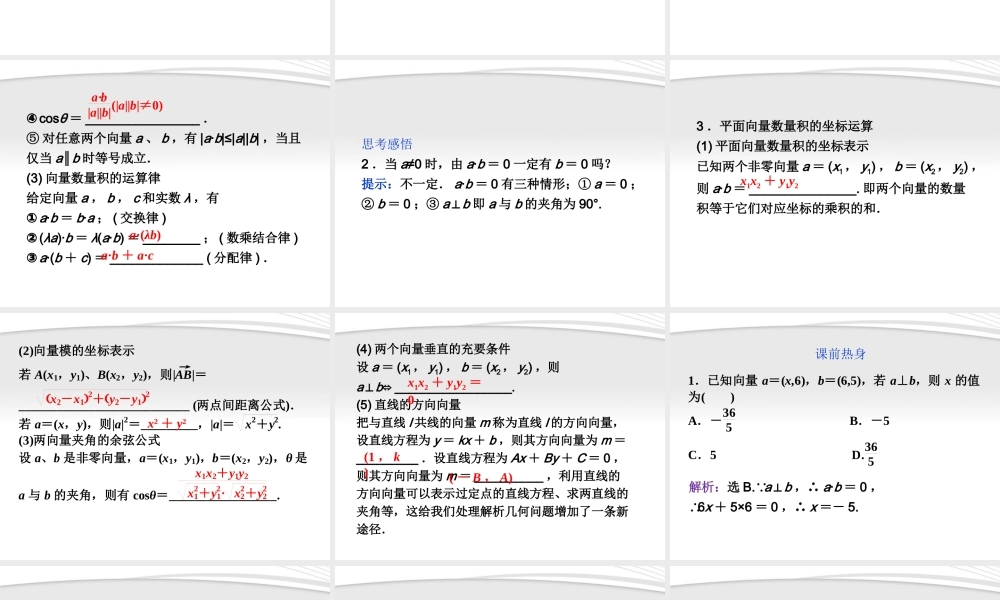Click the heading '(5) 直线的方向向量'
Viewport: 1000px width, 600px height.
click(x=408, y=405)
